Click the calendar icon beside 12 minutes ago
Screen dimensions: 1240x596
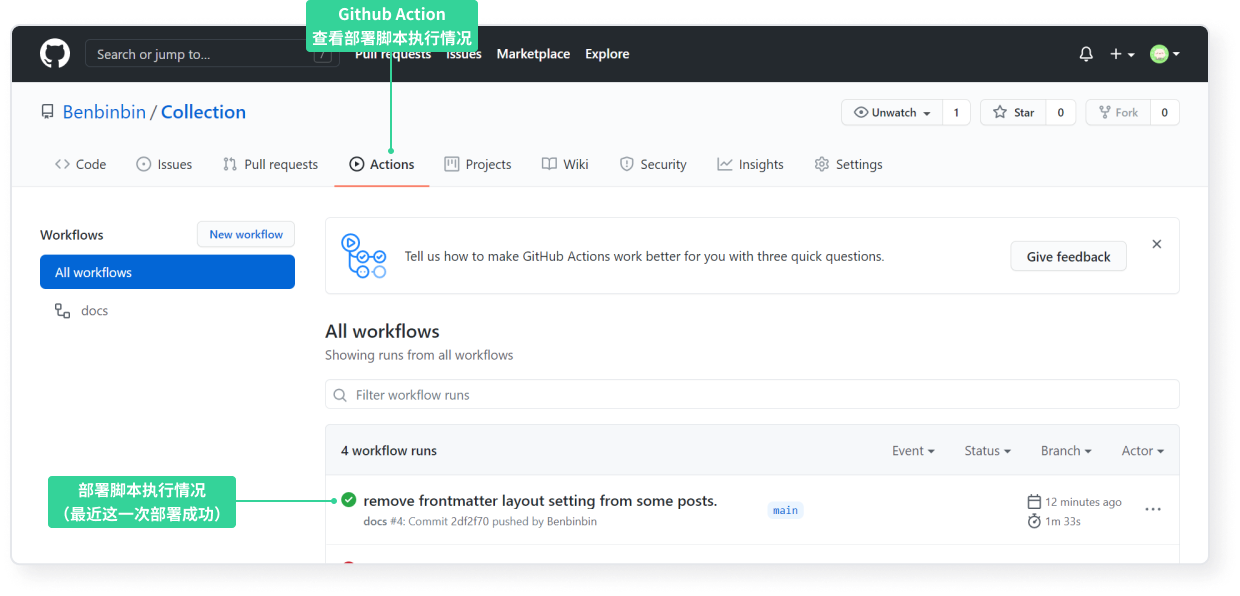pos(1034,501)
